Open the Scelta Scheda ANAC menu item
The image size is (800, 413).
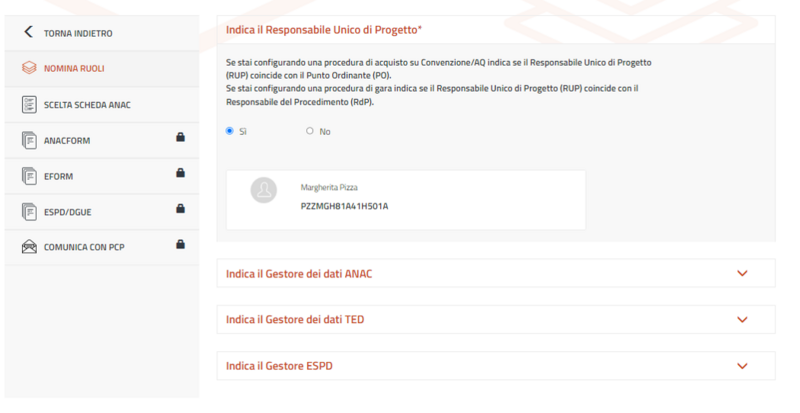(87, 105)
